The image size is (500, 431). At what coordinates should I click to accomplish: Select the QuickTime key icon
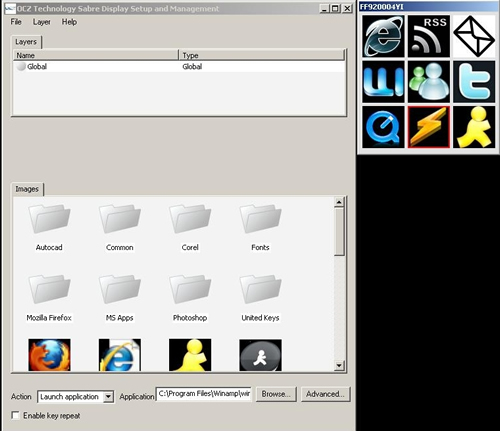click(383, 127)
